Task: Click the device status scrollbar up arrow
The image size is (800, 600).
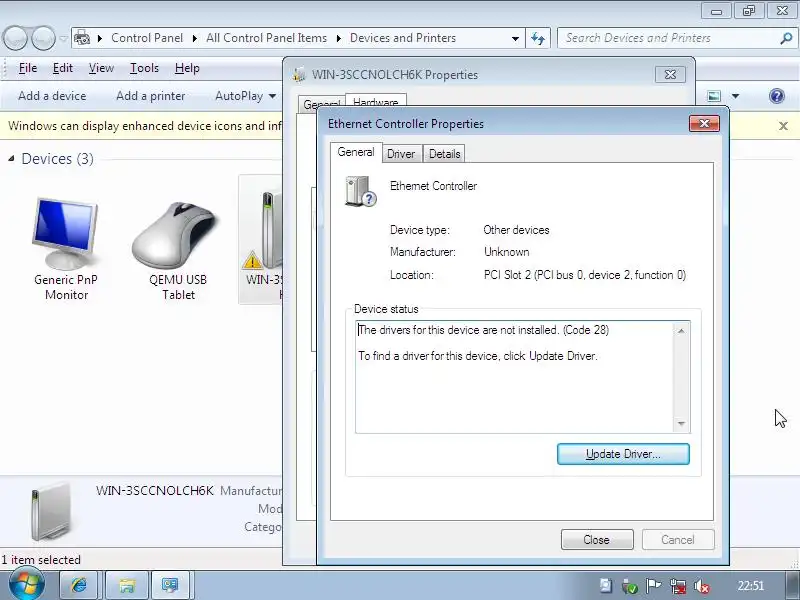Action: point(681,331)
